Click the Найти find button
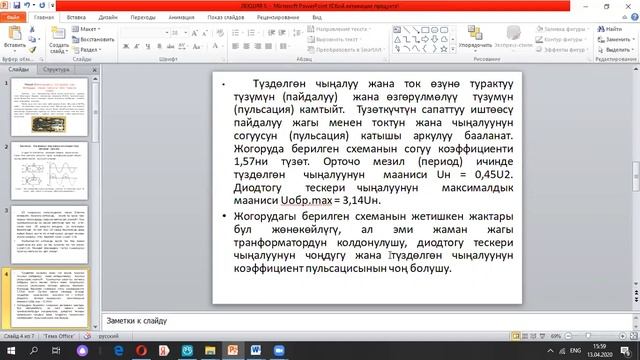The height and width of the screenshot is (360, 640). 610,29
